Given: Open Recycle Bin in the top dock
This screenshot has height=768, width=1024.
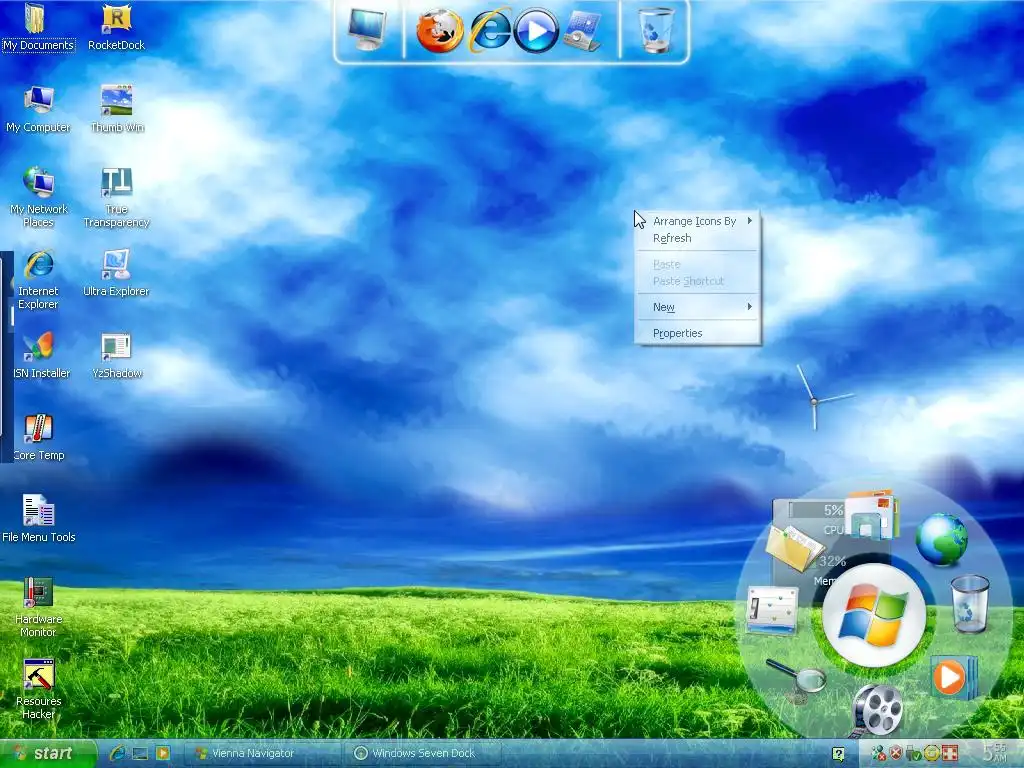Looking at the screenshot, I should pyautogui.click(x=655, y=30).
